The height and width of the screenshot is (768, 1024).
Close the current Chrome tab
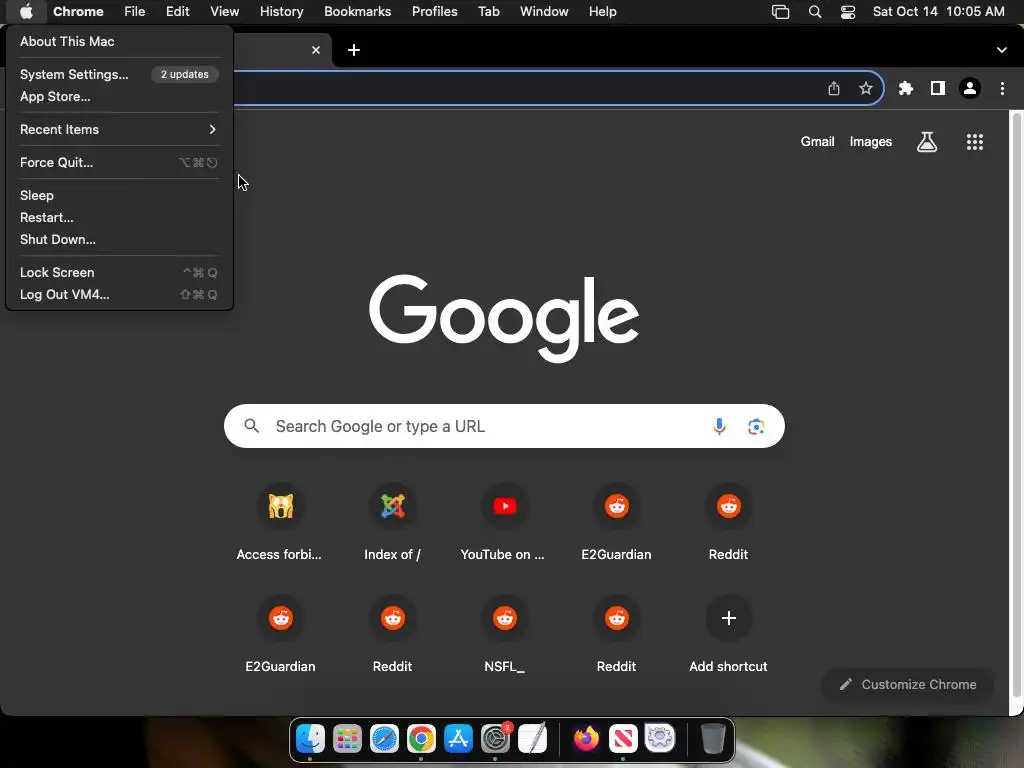315,50
